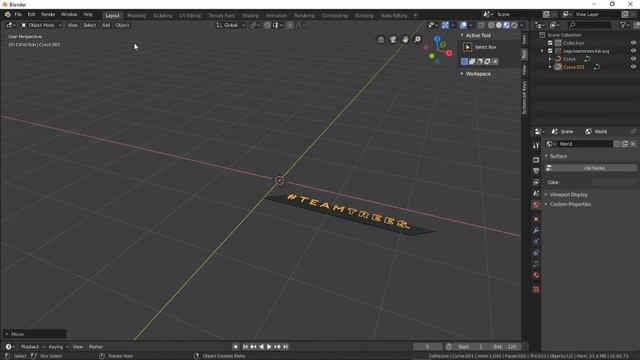
Task: Toggle viewport overlays button
Action: click(x=463, y=25)
